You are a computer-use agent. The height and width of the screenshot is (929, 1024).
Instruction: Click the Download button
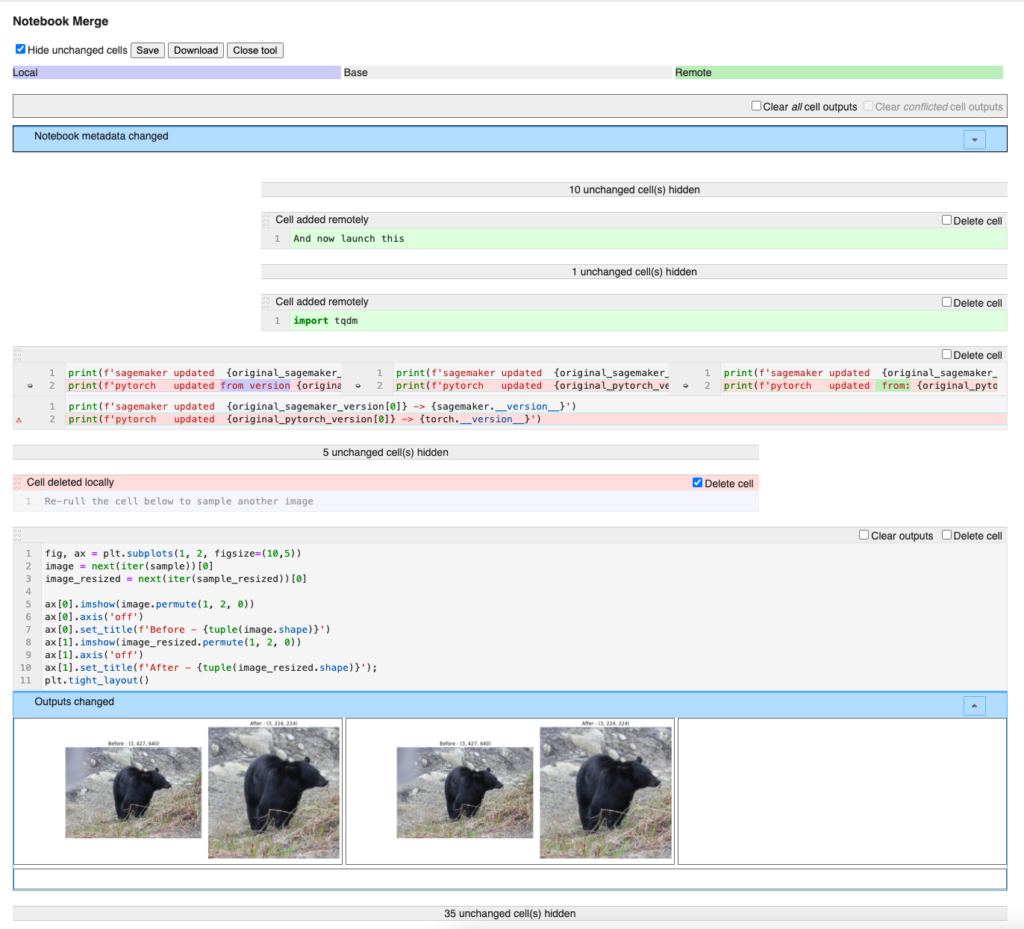[195, 49]
